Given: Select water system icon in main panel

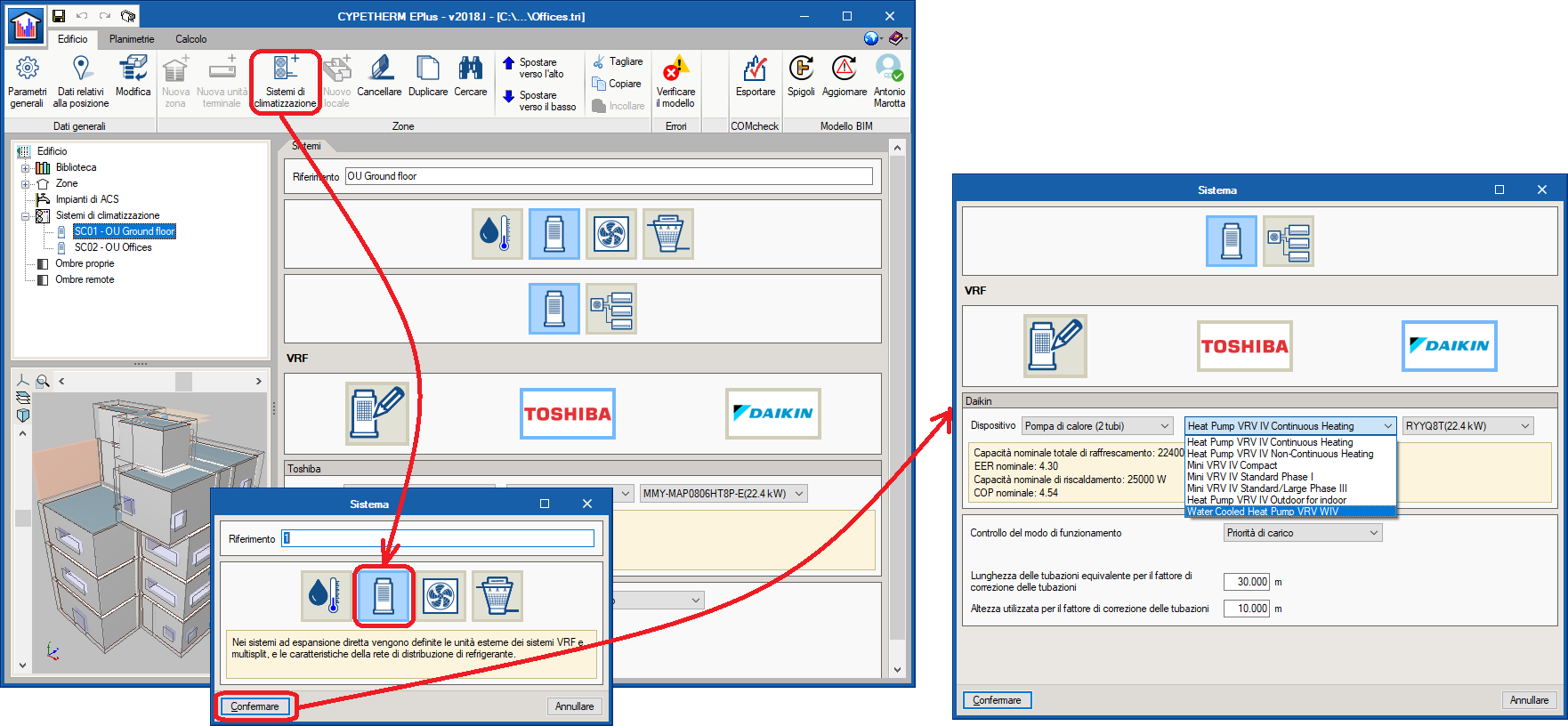Looking at the screenshot, I should pyautogui.click(x=497, y=234).
